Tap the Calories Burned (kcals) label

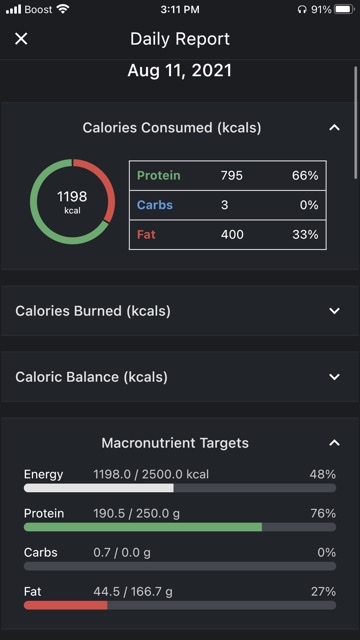coord(93,311)
